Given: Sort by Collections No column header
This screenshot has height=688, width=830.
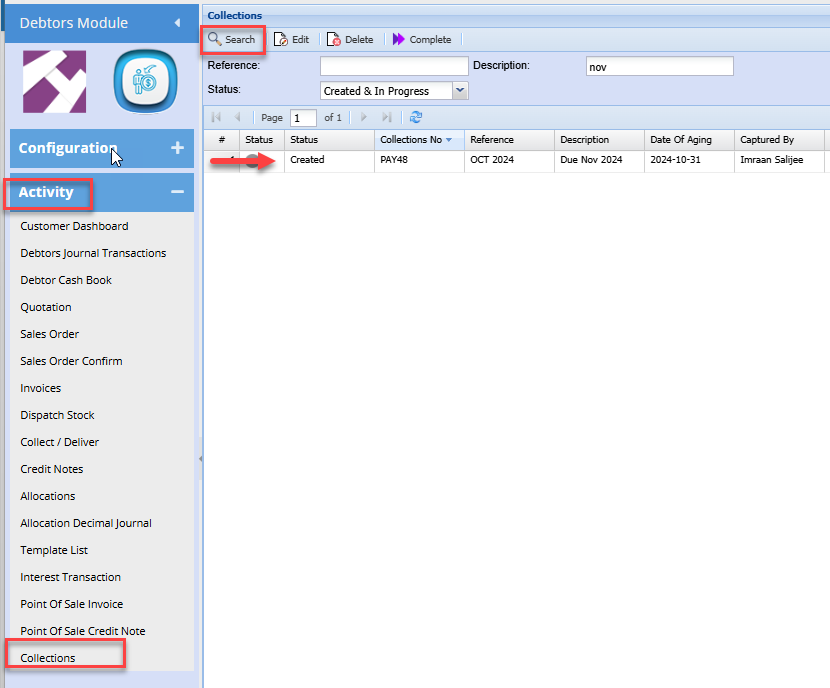Looking at the screenshot, I should tap(411, 140).
